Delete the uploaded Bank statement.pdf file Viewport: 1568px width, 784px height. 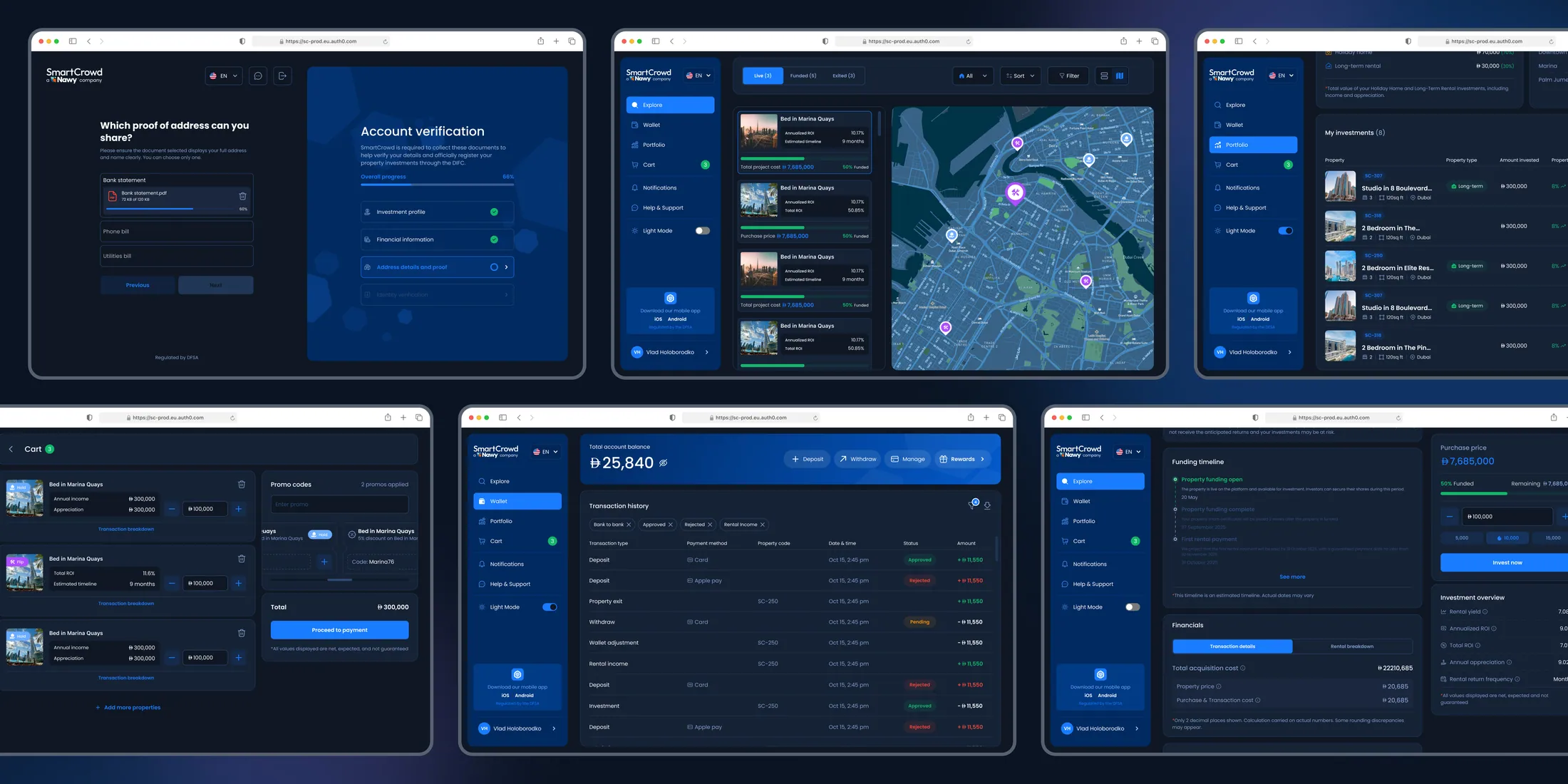coord(242,196)
